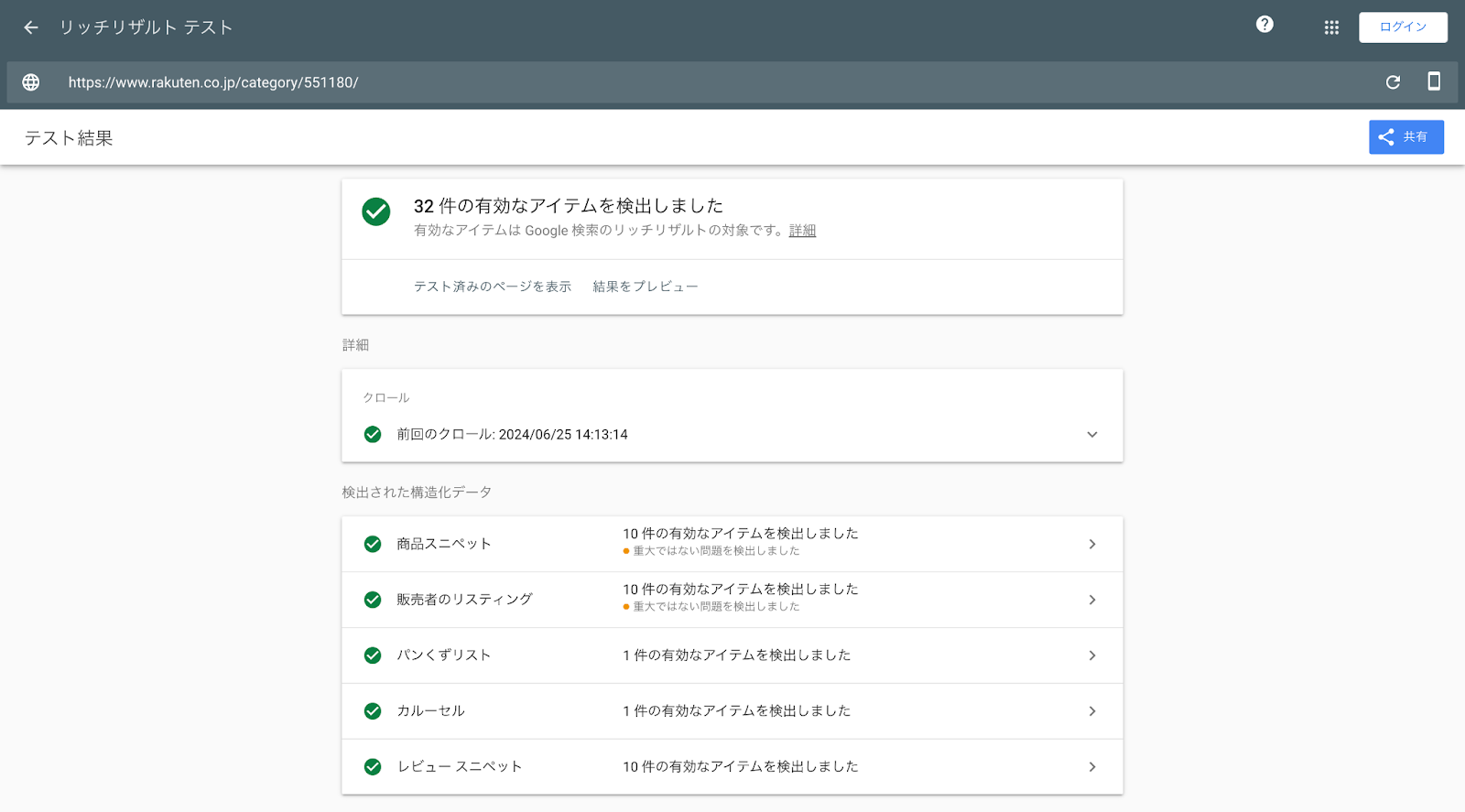Open 商品スニペット row chevron
The image size is (1465, 812).
1092,544
